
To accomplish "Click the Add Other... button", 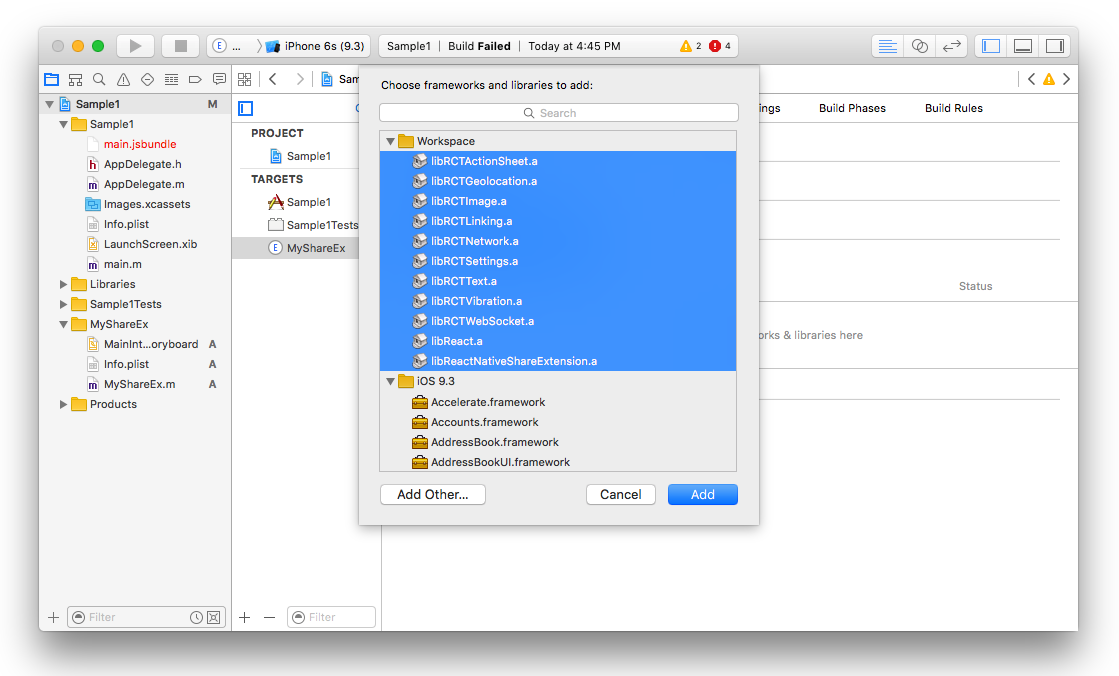I will coord(432,495).
